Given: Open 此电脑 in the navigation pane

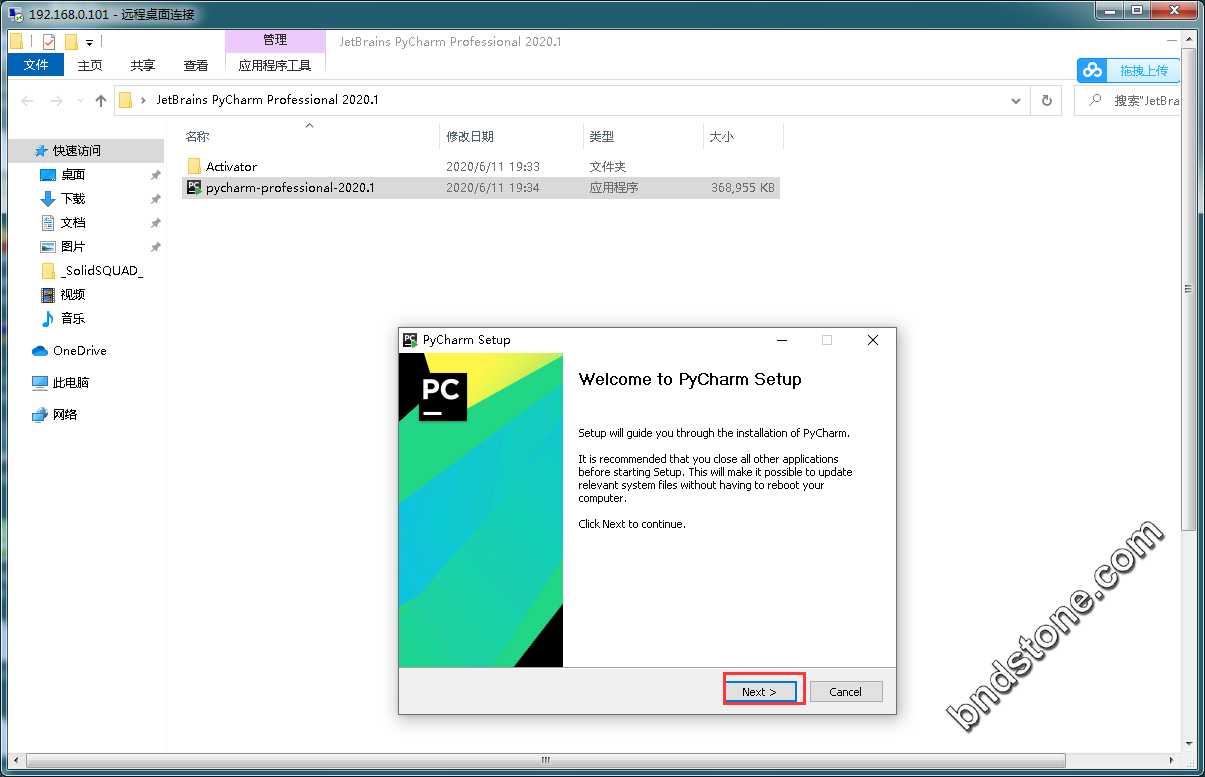Looking at the screenshot, I should coord(70,382).
